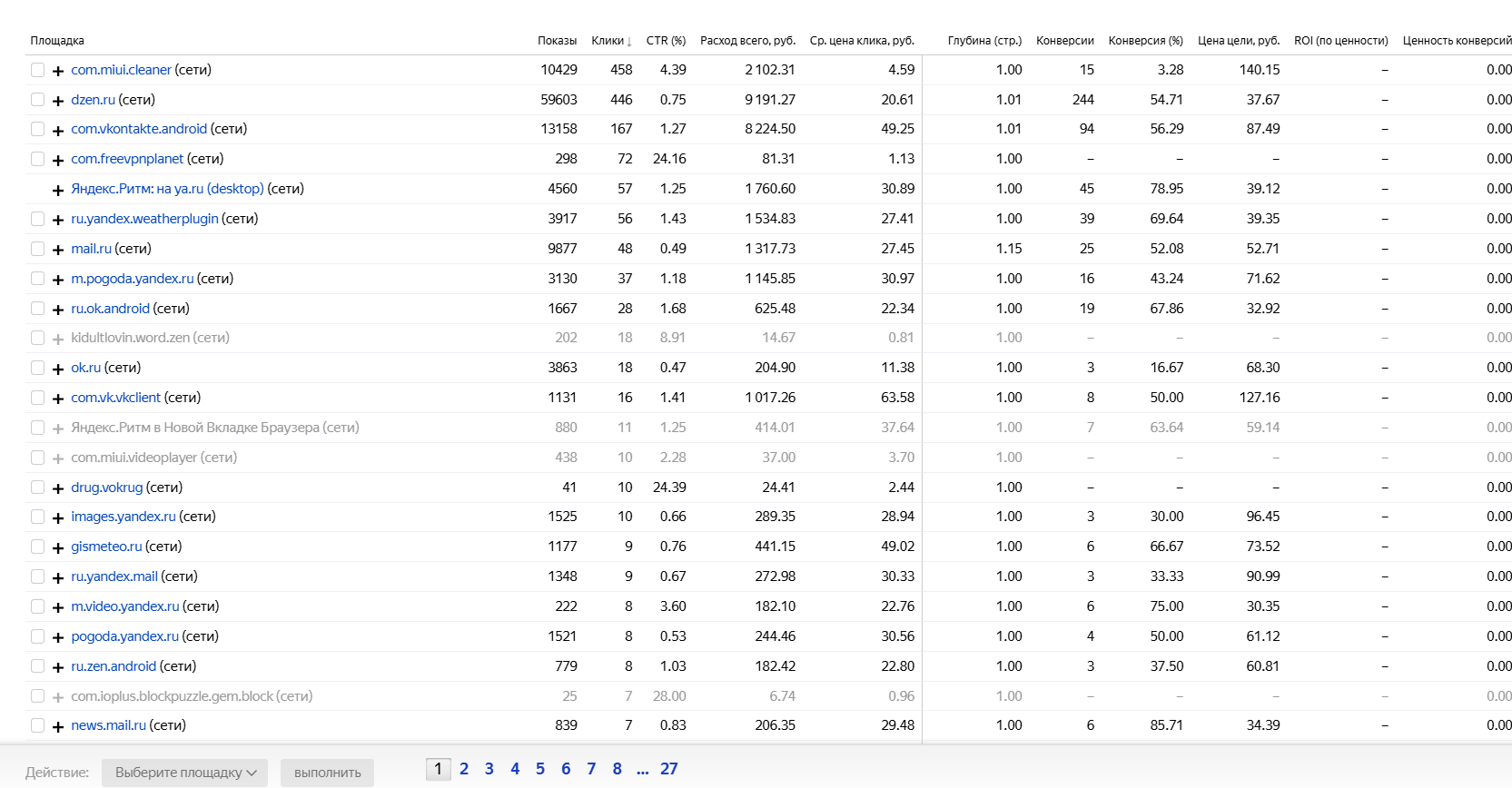This screenshot has width=1512, height=788.
Task: Check the box for pogoda.yandex.ru
Action: [x=37, y=636]
